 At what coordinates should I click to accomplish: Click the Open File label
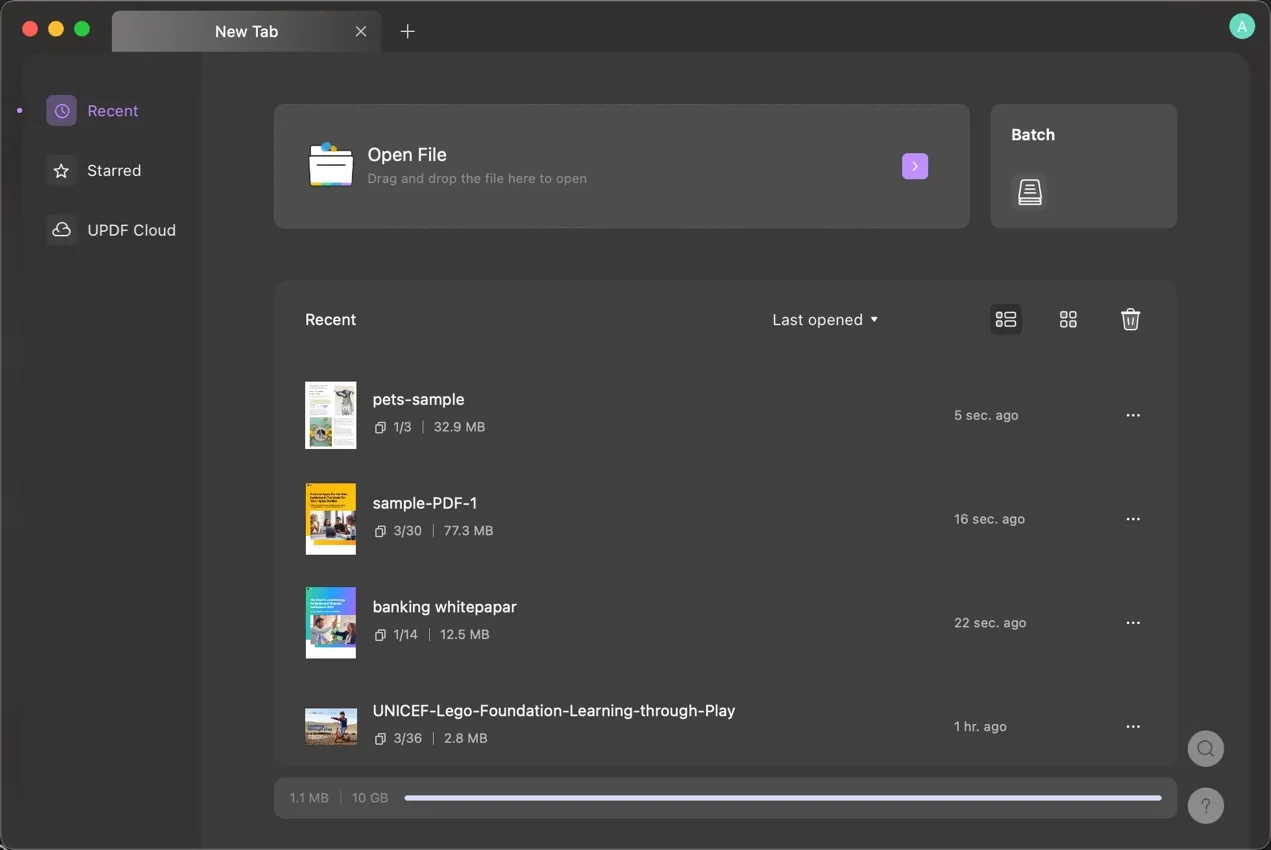point(407,155)
